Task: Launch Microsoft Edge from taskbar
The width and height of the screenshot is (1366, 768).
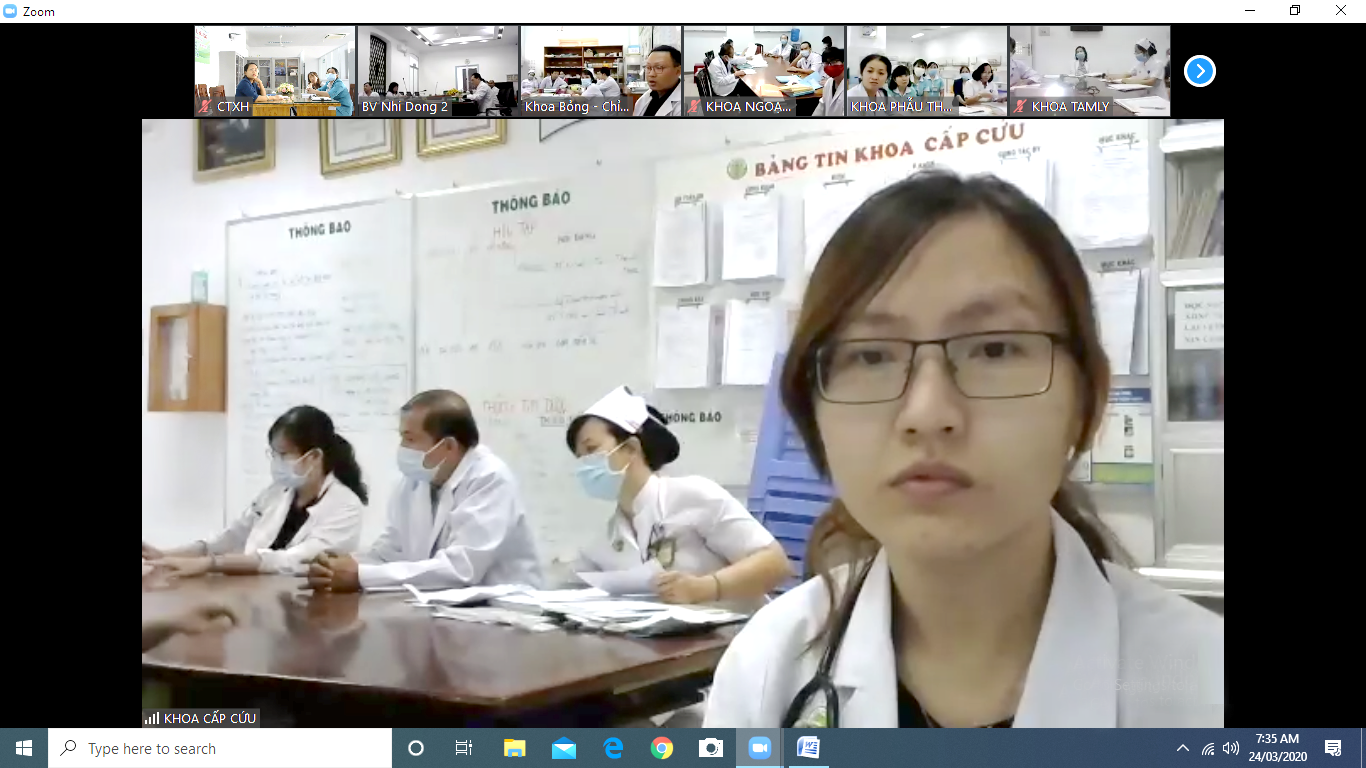Action: [612, 748]
